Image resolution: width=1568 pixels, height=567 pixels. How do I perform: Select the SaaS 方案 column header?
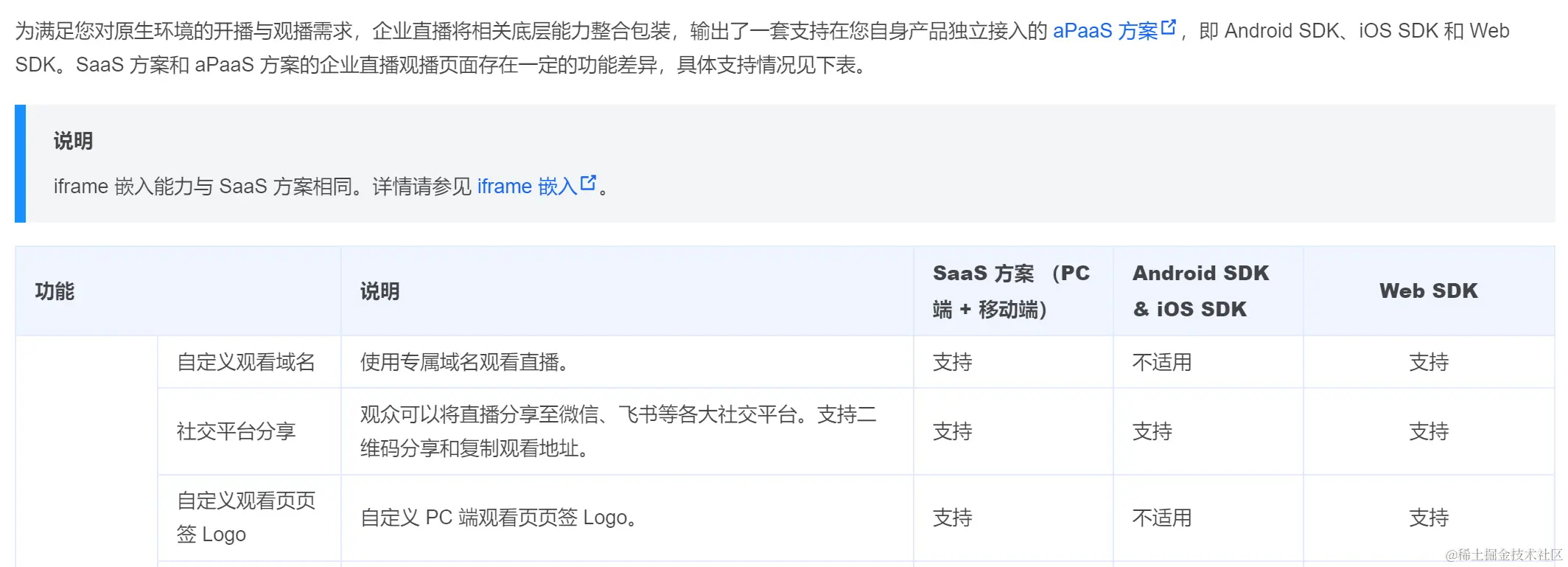click(x=1011, y=291)
